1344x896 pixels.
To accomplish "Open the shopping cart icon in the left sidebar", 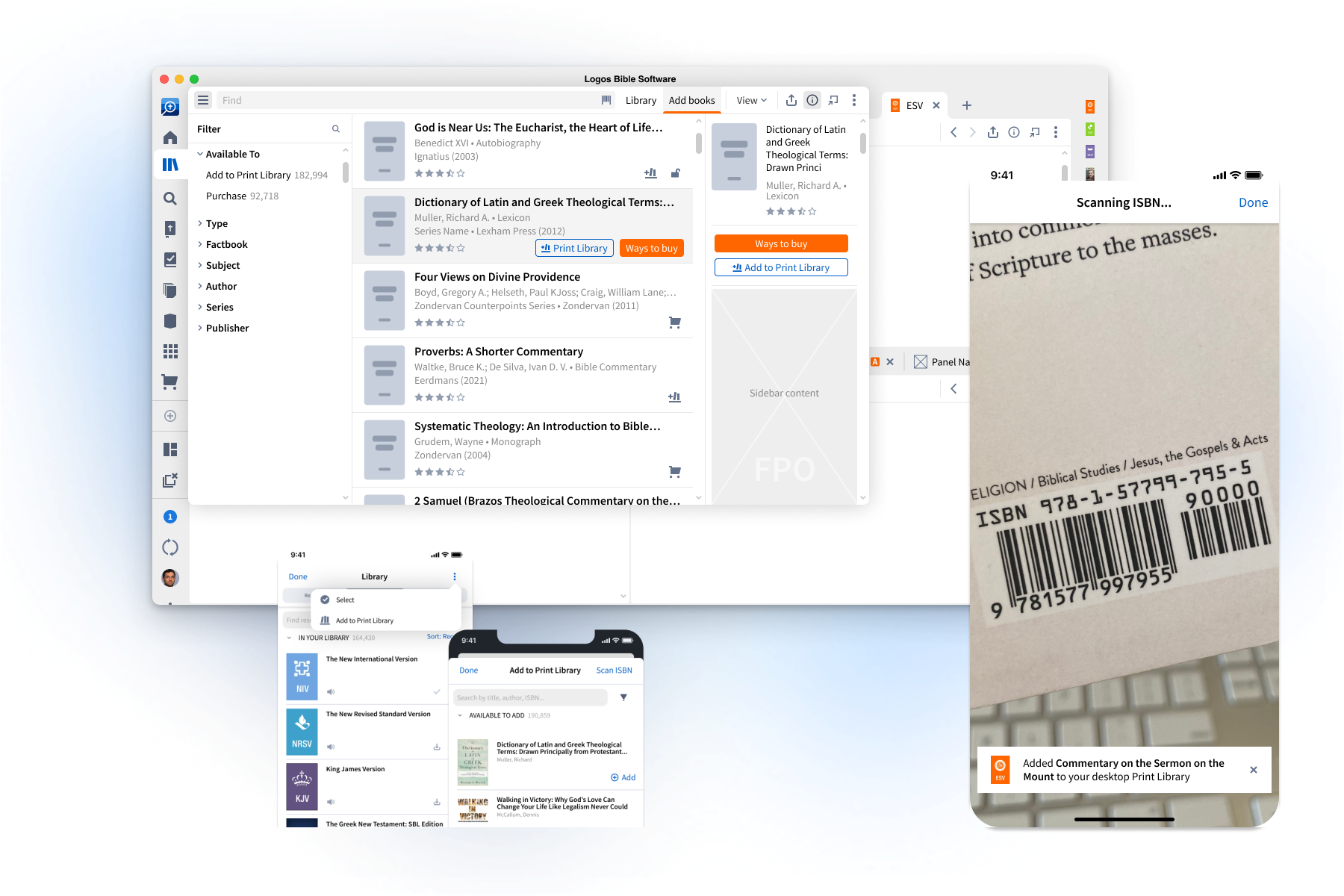I will tap(170, 382).
